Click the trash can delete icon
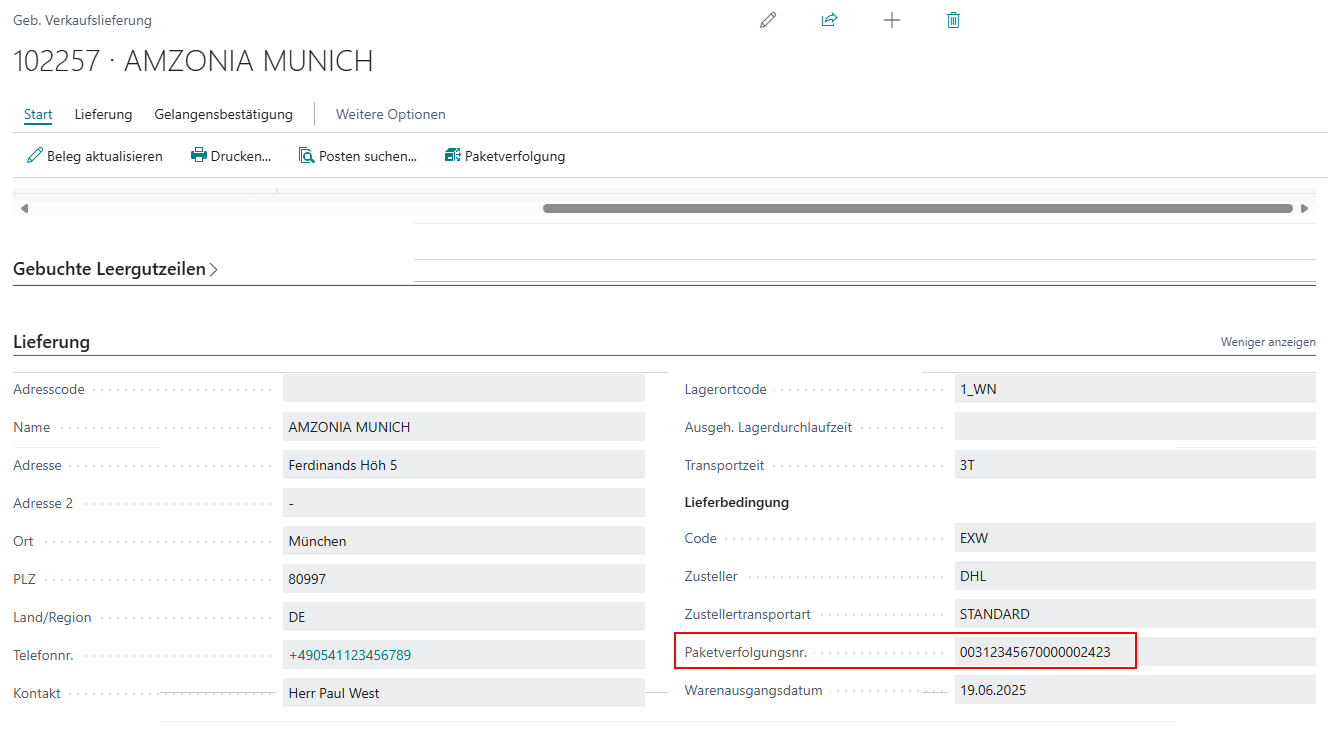The height and width of the screenshot is (743, 1328). point(953,20)
